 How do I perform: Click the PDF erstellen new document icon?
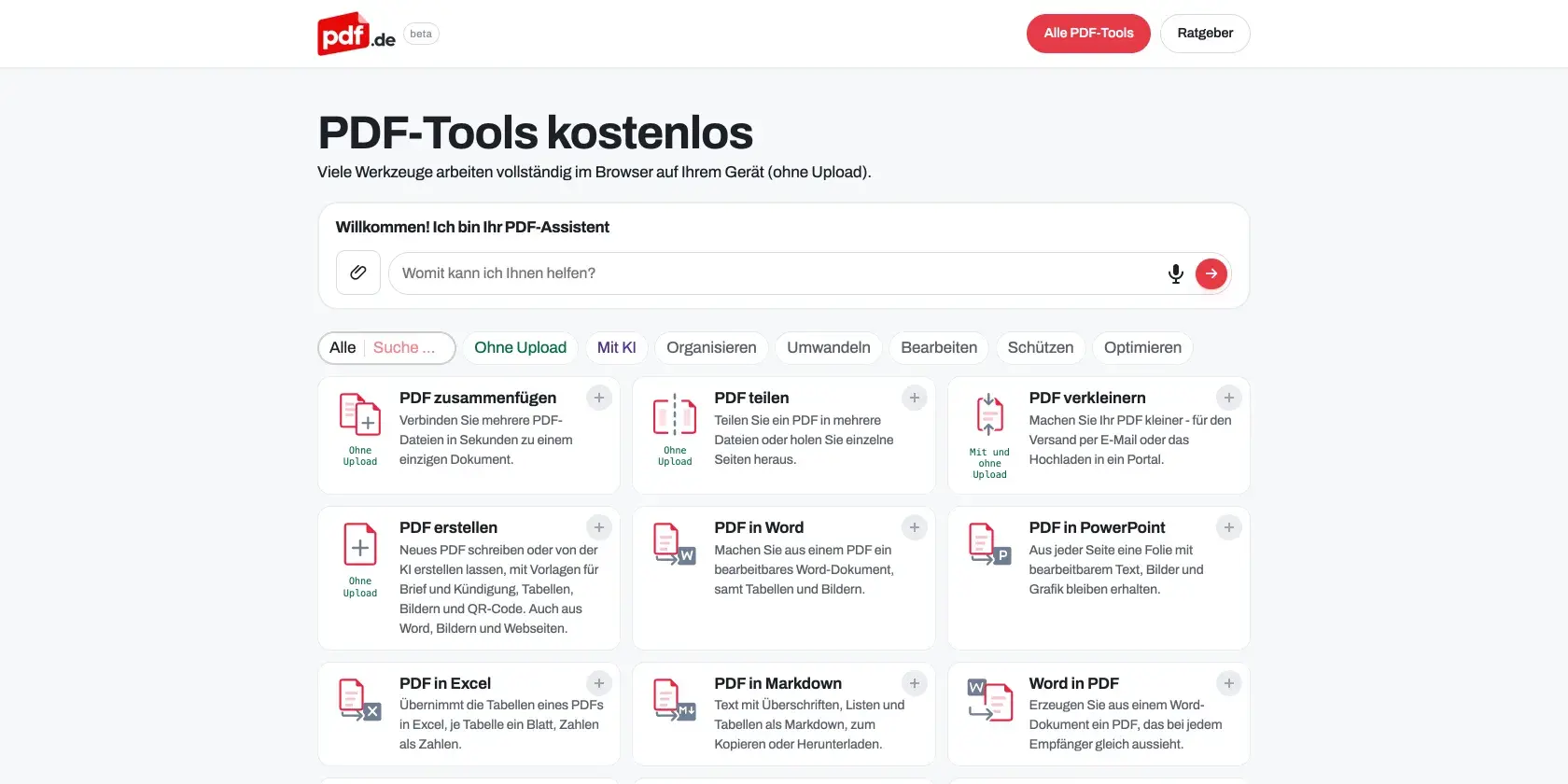(360, 545)
